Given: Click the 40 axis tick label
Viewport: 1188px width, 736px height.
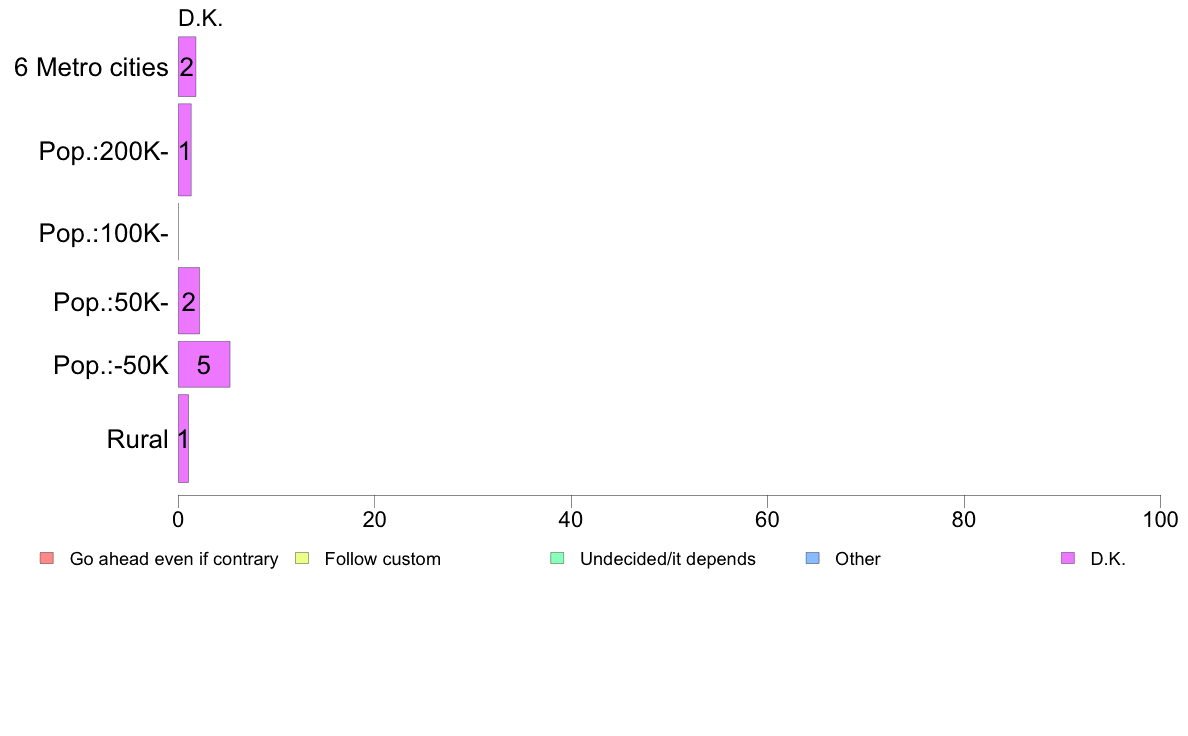Looking at the screenshot, I should pos(571,519).
